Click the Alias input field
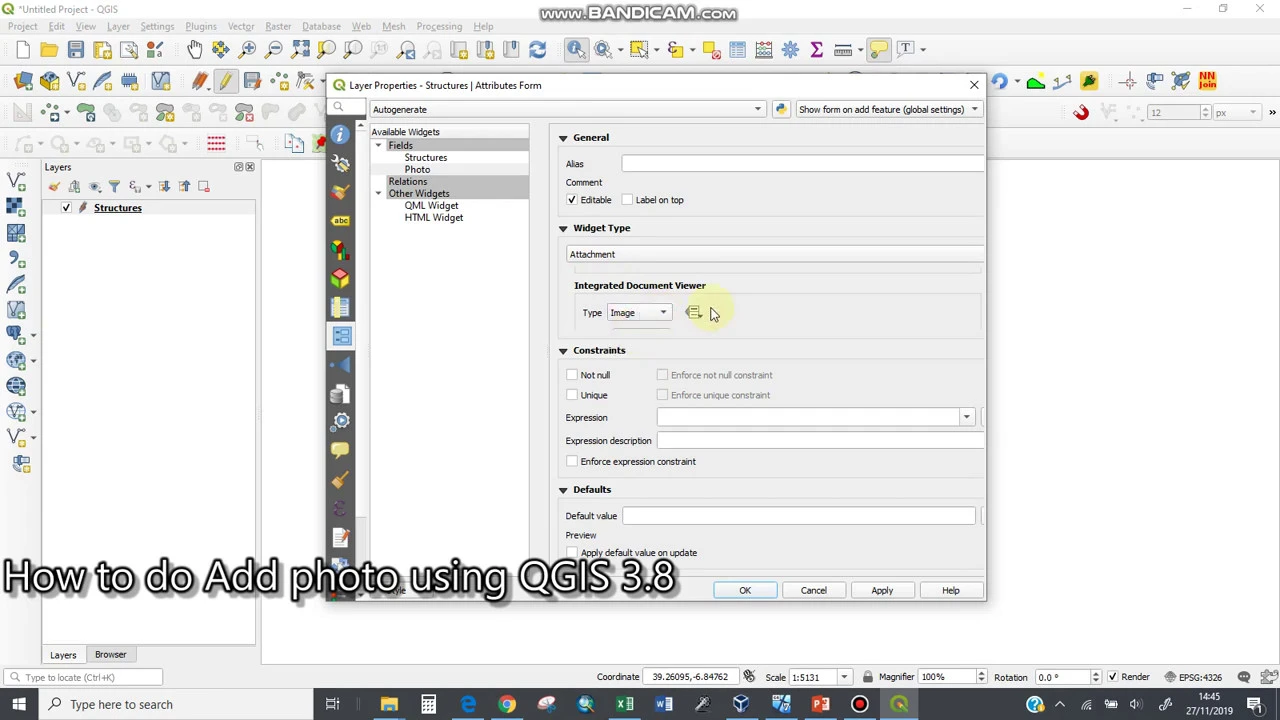The image size is (1280, 720). (803, 164)
